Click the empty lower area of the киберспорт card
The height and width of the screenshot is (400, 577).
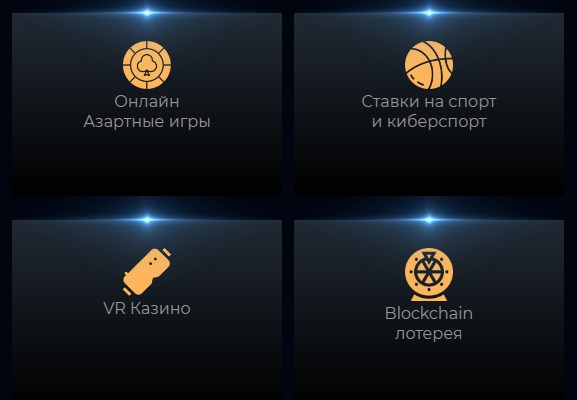(x=429, y=164)
